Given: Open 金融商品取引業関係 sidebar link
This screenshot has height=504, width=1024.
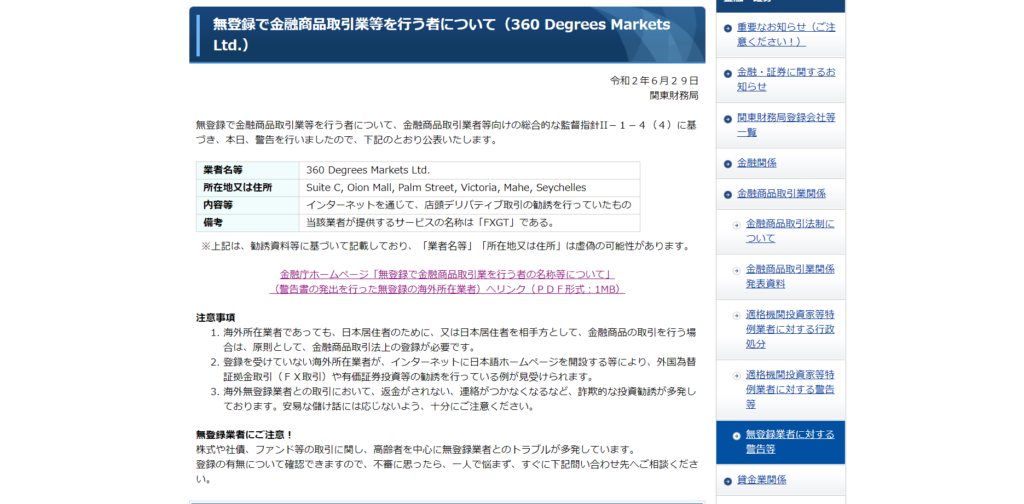Looking at the screenshot, I should click(x=781, y=194).
